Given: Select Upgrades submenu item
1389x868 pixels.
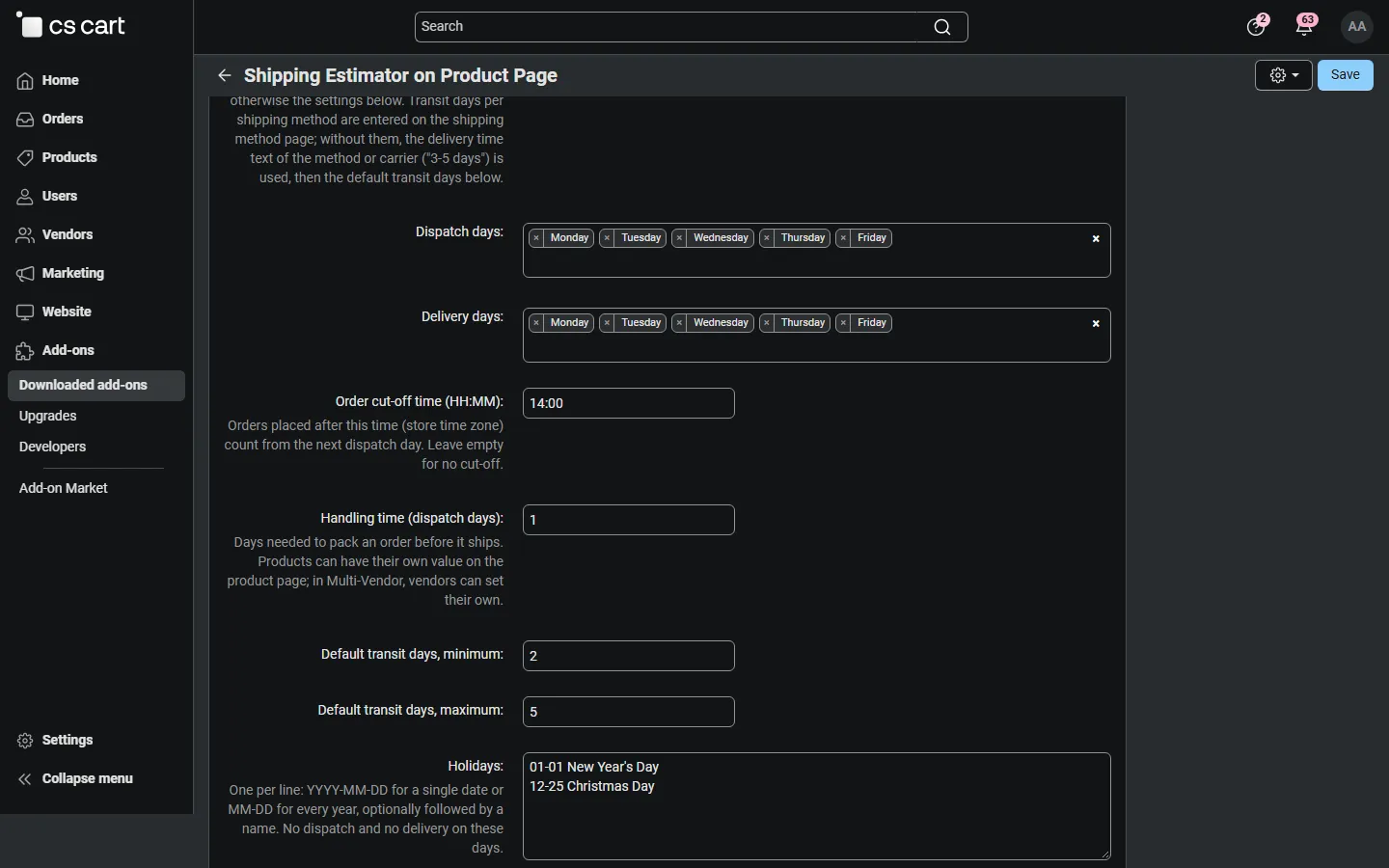Looking at the screenshot, I should tap(48, 417).
